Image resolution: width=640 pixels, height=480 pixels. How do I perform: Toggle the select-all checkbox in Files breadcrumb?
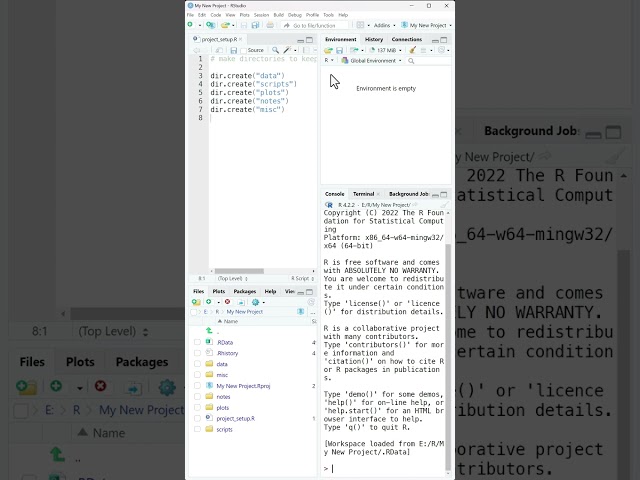pyautogui.click(x=193, y=312)
